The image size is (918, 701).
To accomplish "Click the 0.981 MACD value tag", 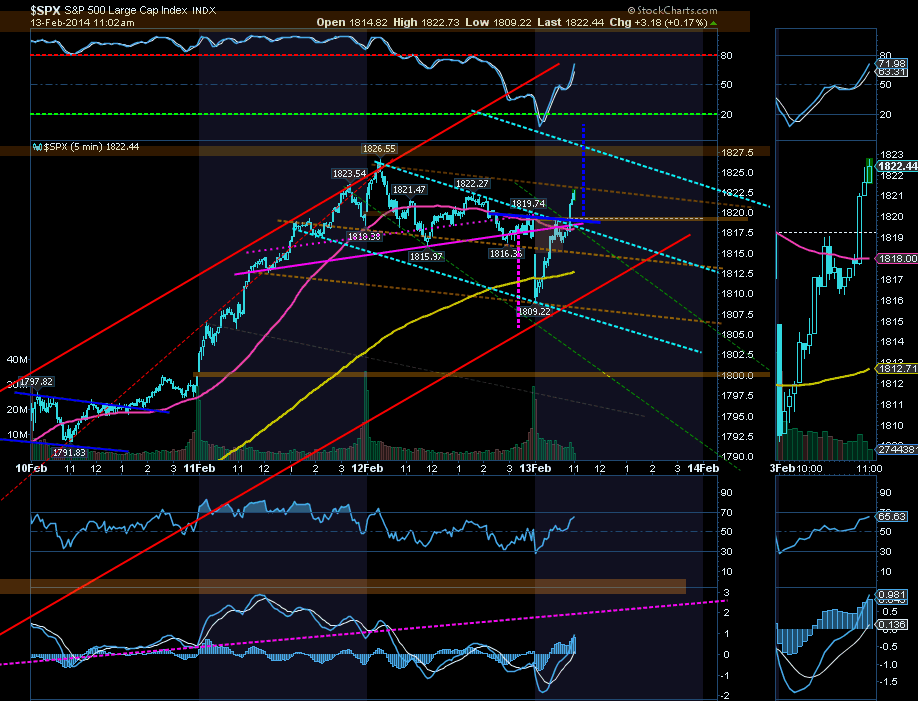I will 890,595.
